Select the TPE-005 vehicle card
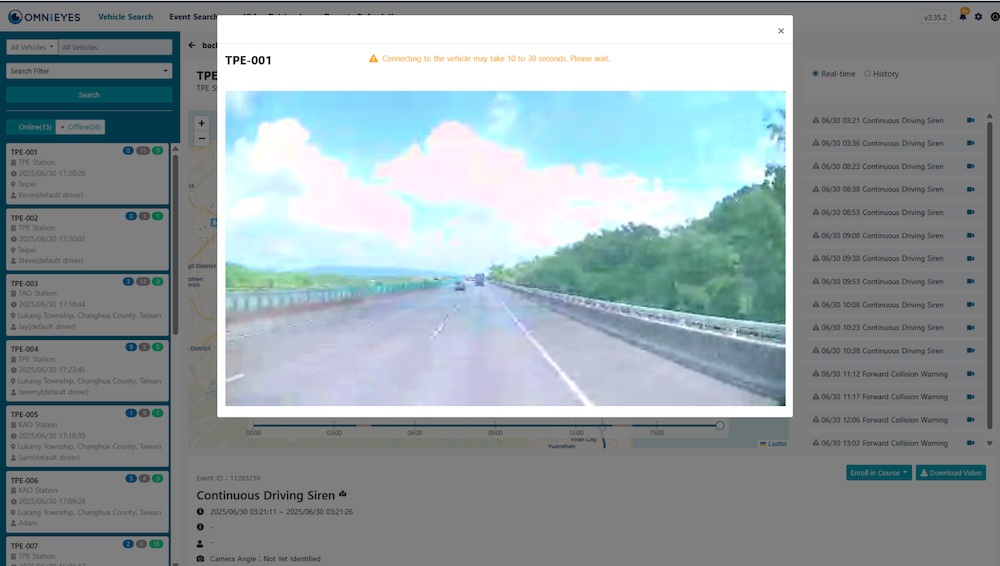 (87, 436)
